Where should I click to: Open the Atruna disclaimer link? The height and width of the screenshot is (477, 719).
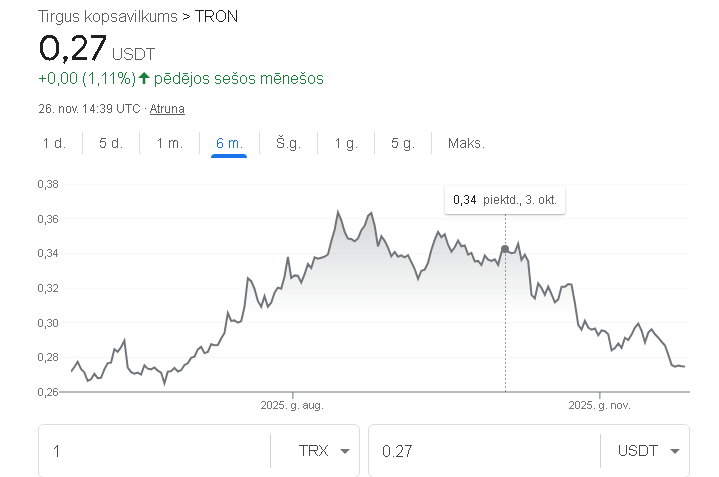167,108
